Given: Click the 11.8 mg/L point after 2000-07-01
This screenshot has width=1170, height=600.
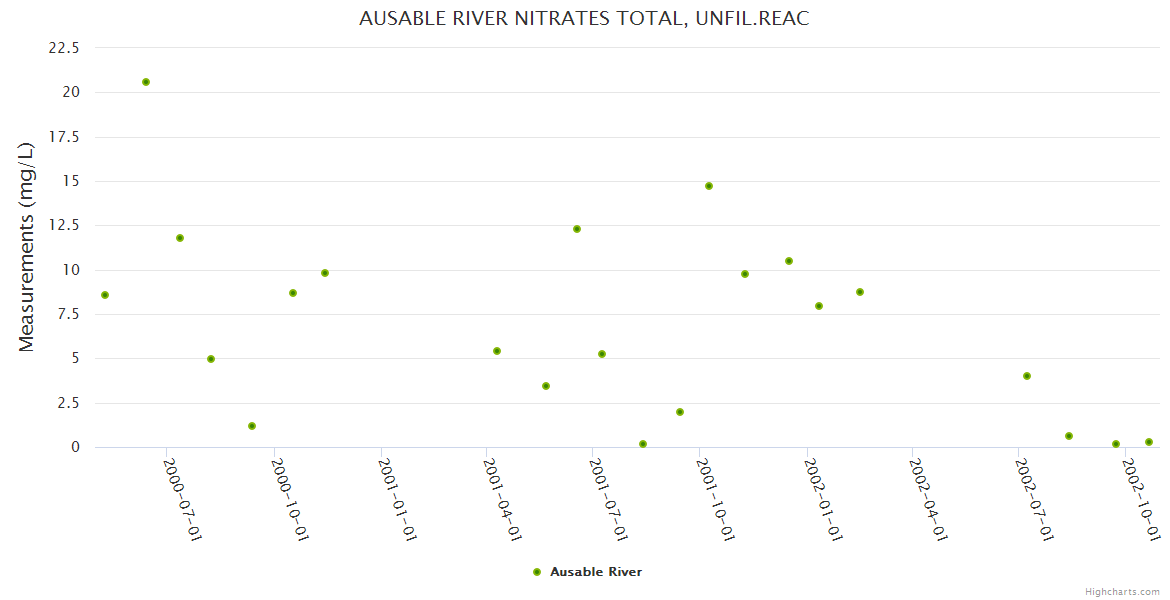Looking at the screenshot, I should pos(180,238).
